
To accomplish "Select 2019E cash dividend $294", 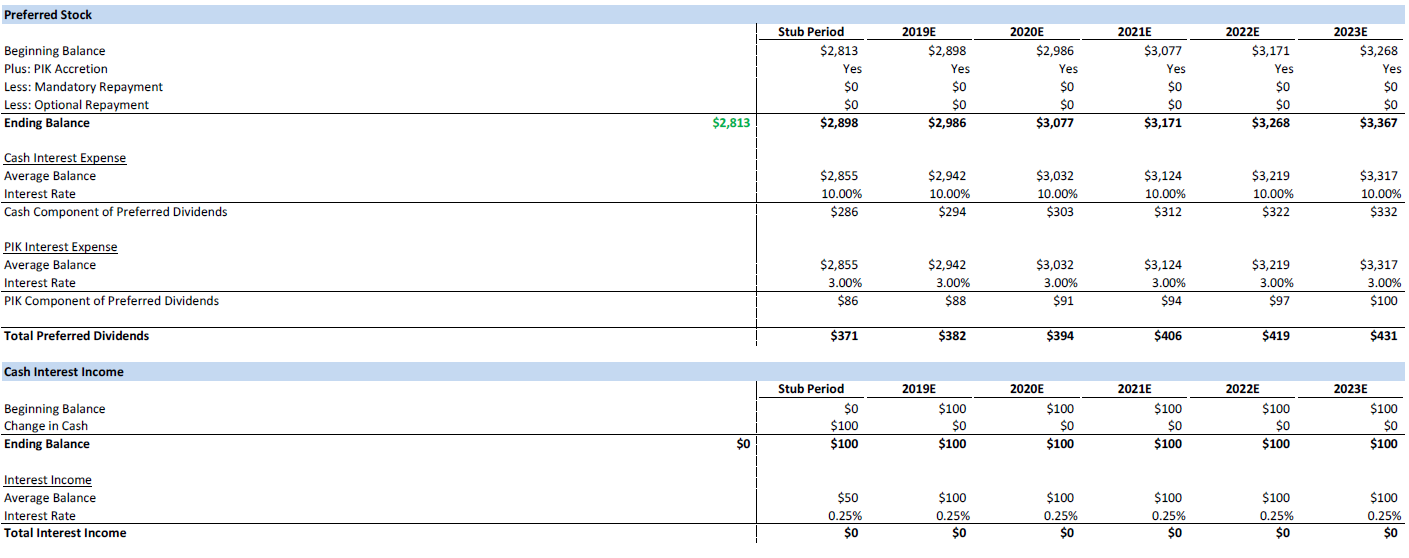I will click(953, 212).
